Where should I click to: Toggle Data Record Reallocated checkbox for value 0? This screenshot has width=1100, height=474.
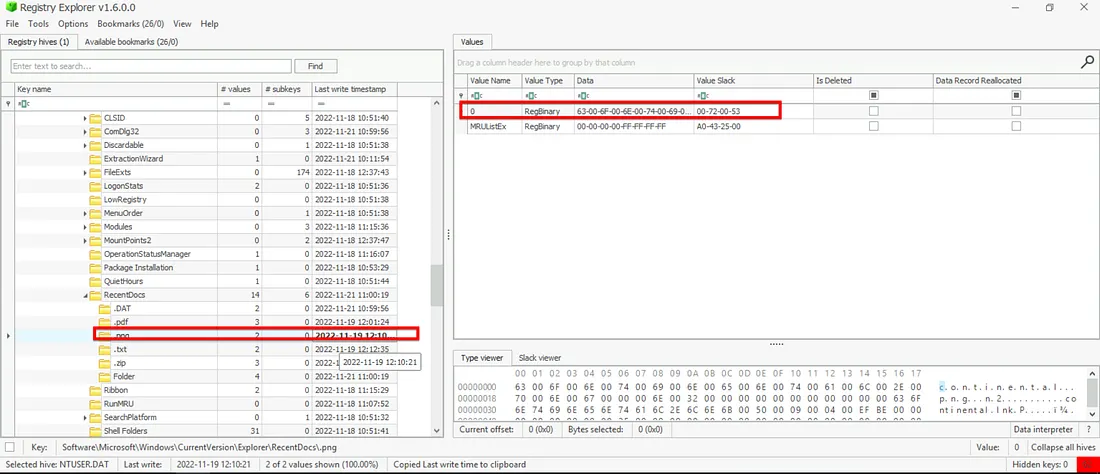pos(1016,111)
